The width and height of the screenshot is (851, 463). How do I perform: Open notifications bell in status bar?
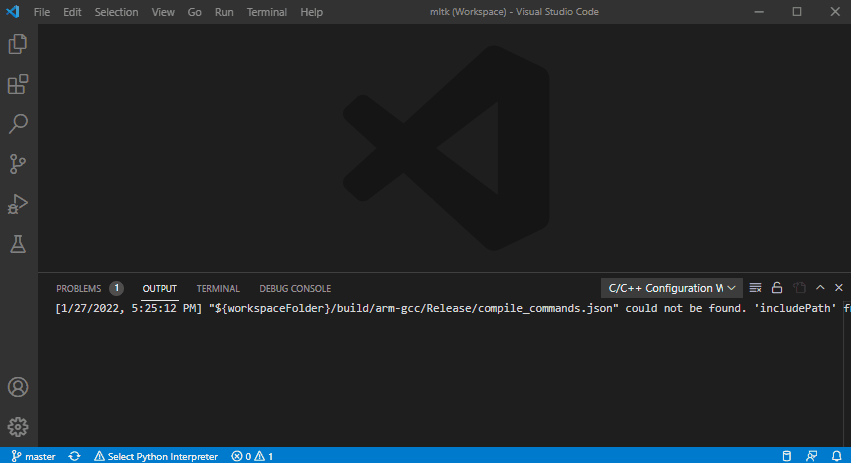point(836,456)
